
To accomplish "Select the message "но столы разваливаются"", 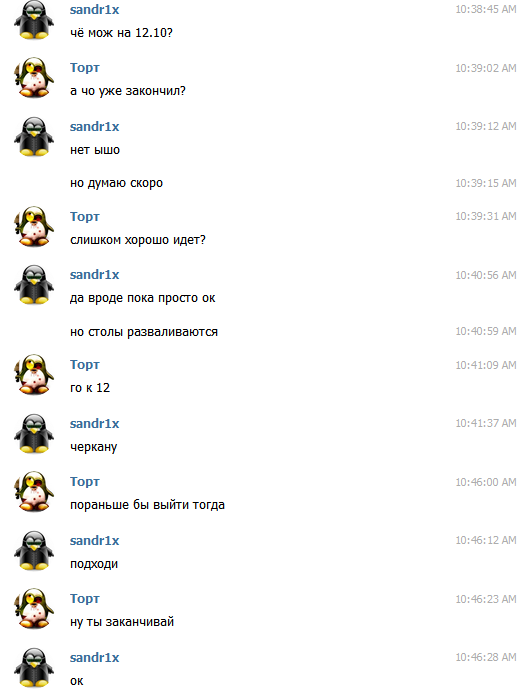I will [144, 332].
